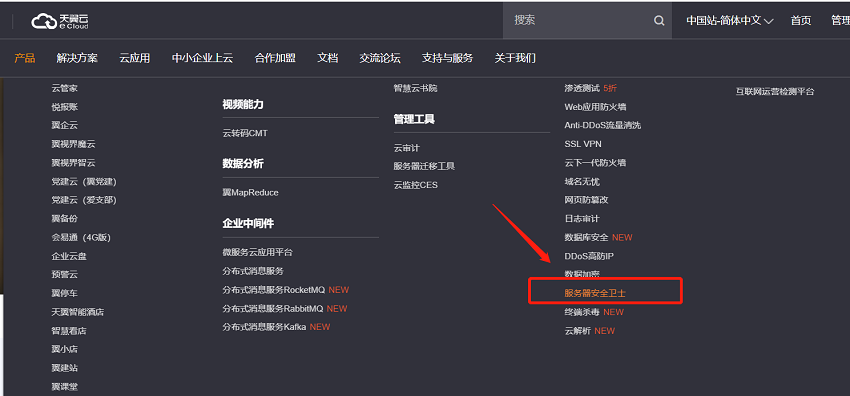Open the 解决方案 menu
This screenshot has width=850, height=396.
(77, 58)
